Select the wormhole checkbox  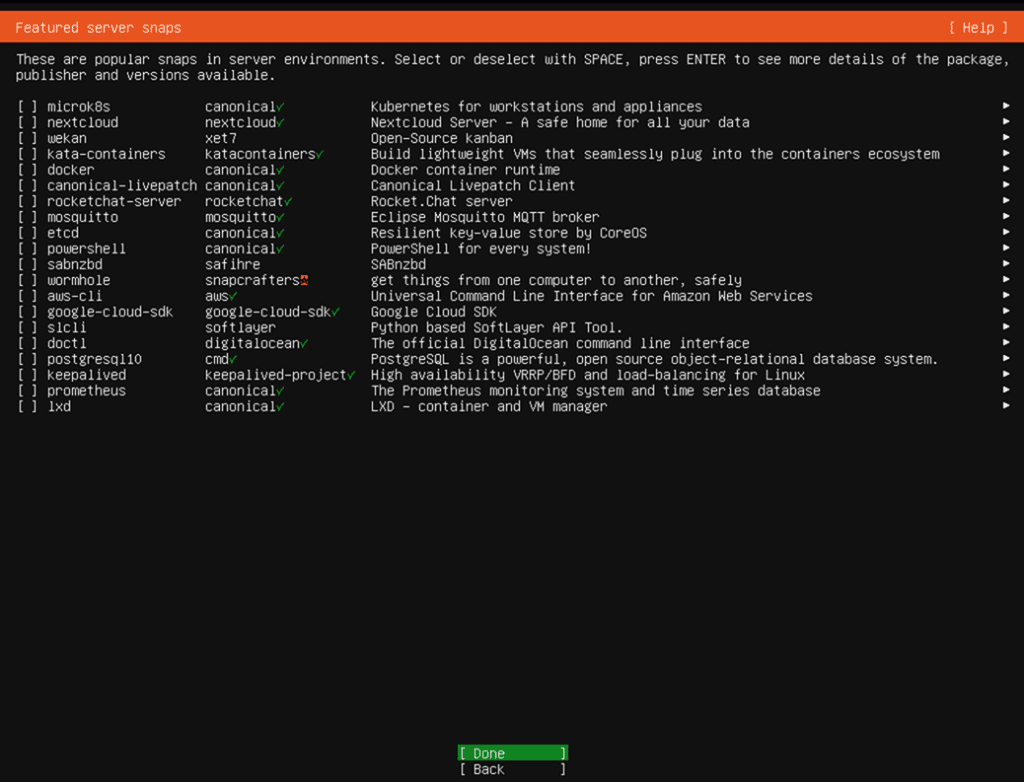(27, 280)
